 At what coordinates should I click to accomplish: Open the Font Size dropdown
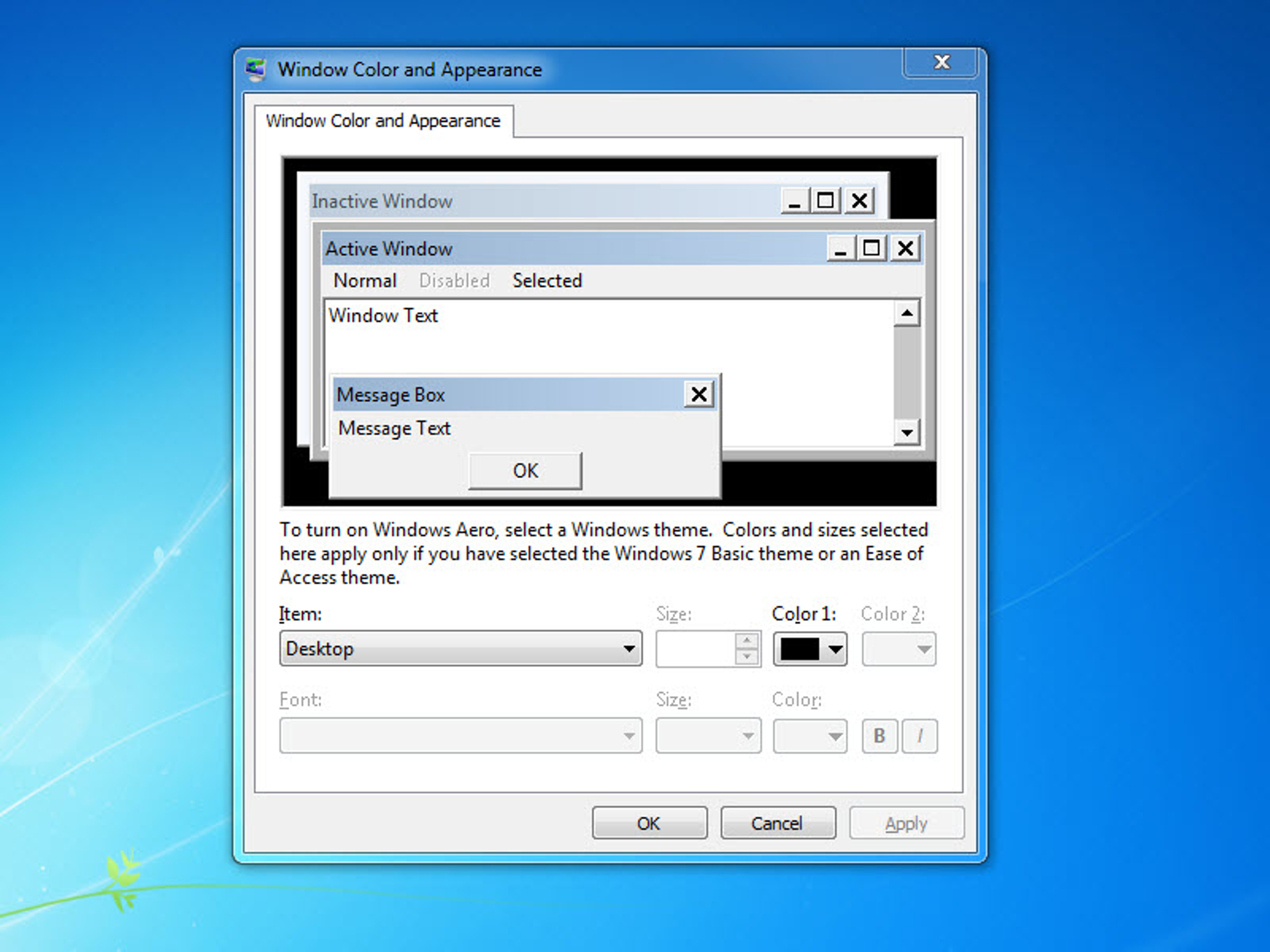[x=708, y=735]
